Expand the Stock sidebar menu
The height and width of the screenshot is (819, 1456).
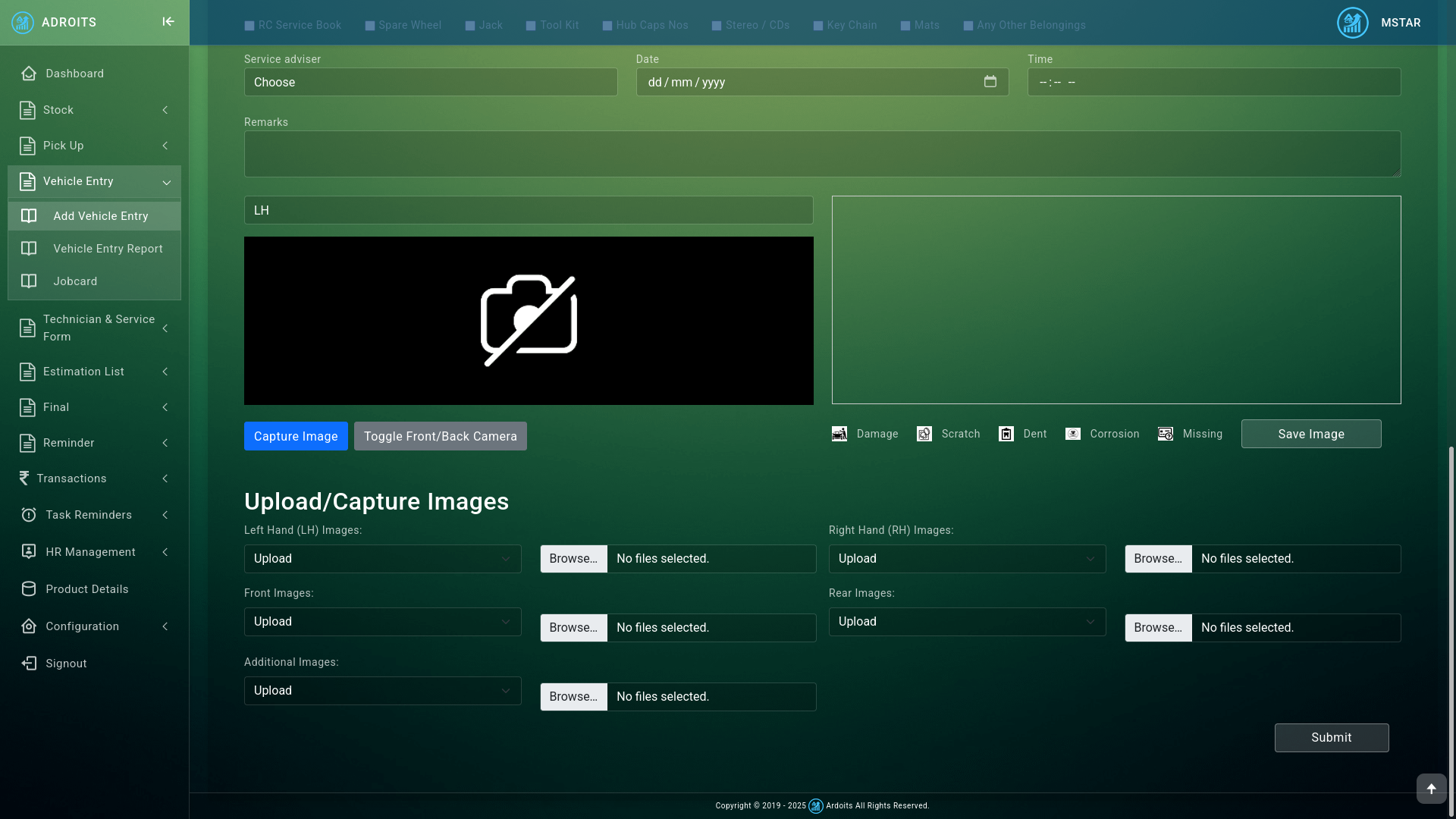tap(94, 110)
